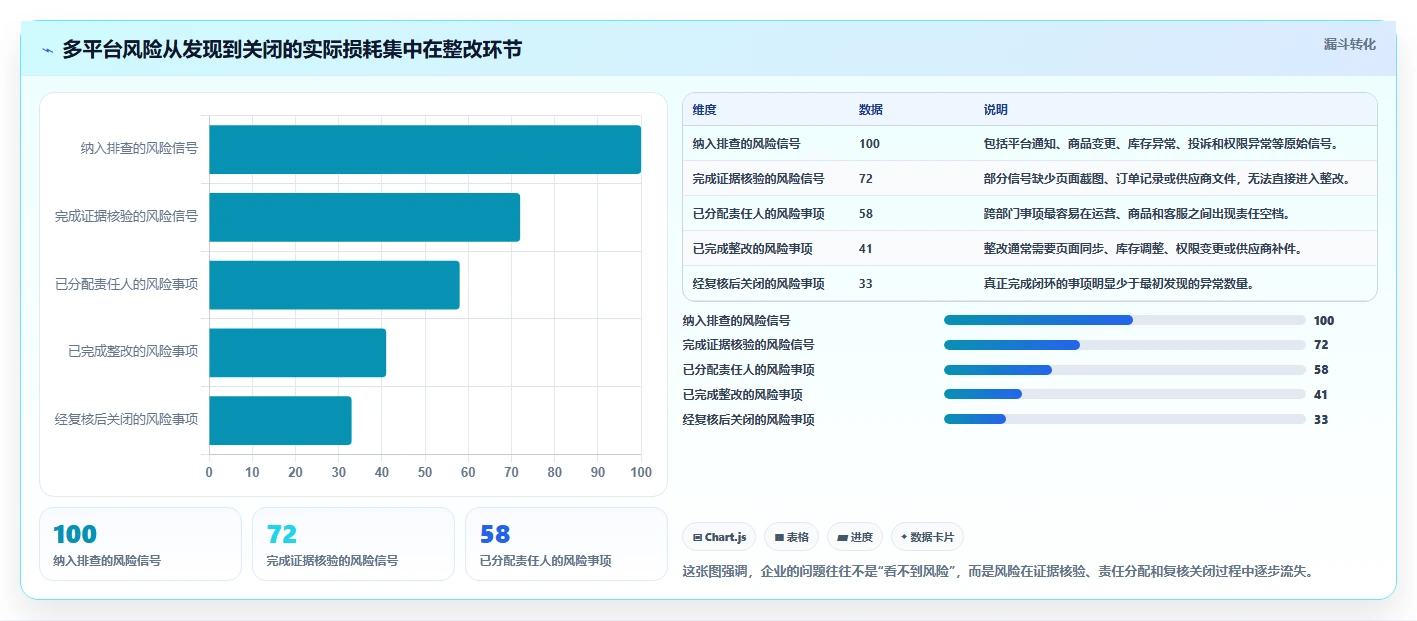
Task: Click description starting 部分信号缺少页面截图
Action: click(1167, 179)
